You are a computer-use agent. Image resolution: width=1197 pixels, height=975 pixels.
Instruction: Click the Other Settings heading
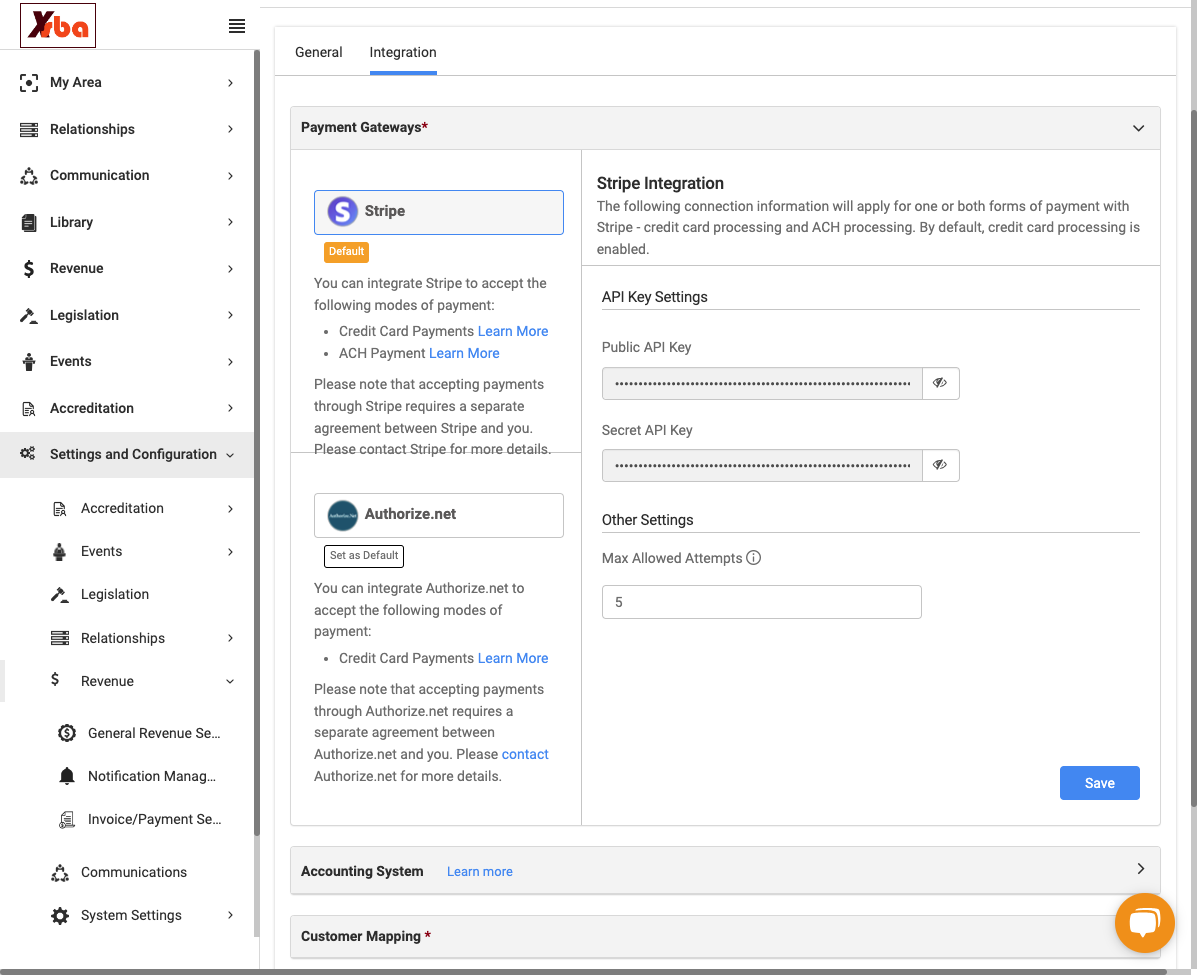[647, 520]
